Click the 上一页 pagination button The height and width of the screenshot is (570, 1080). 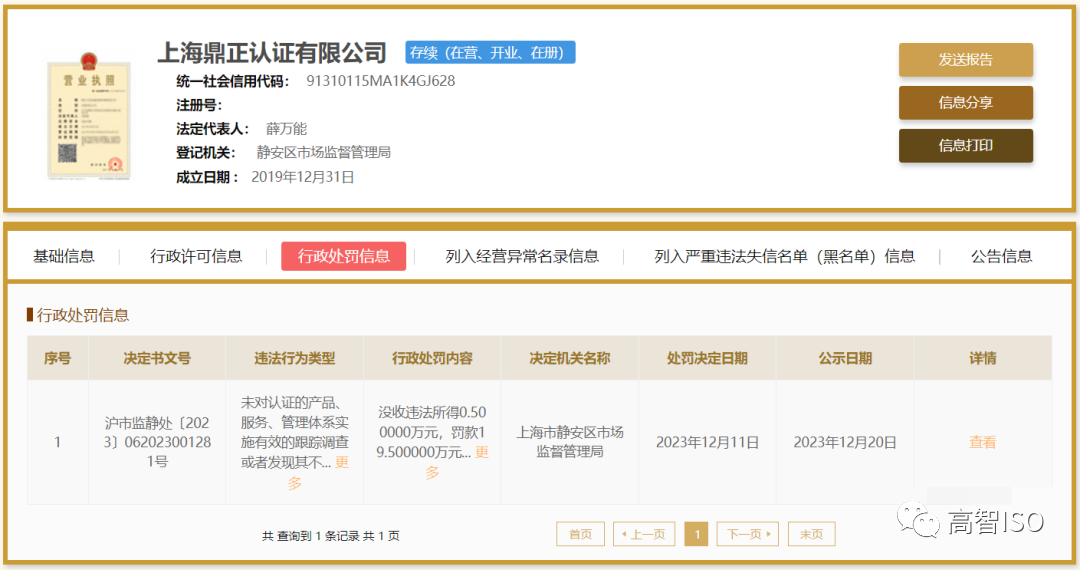(644, 534)
